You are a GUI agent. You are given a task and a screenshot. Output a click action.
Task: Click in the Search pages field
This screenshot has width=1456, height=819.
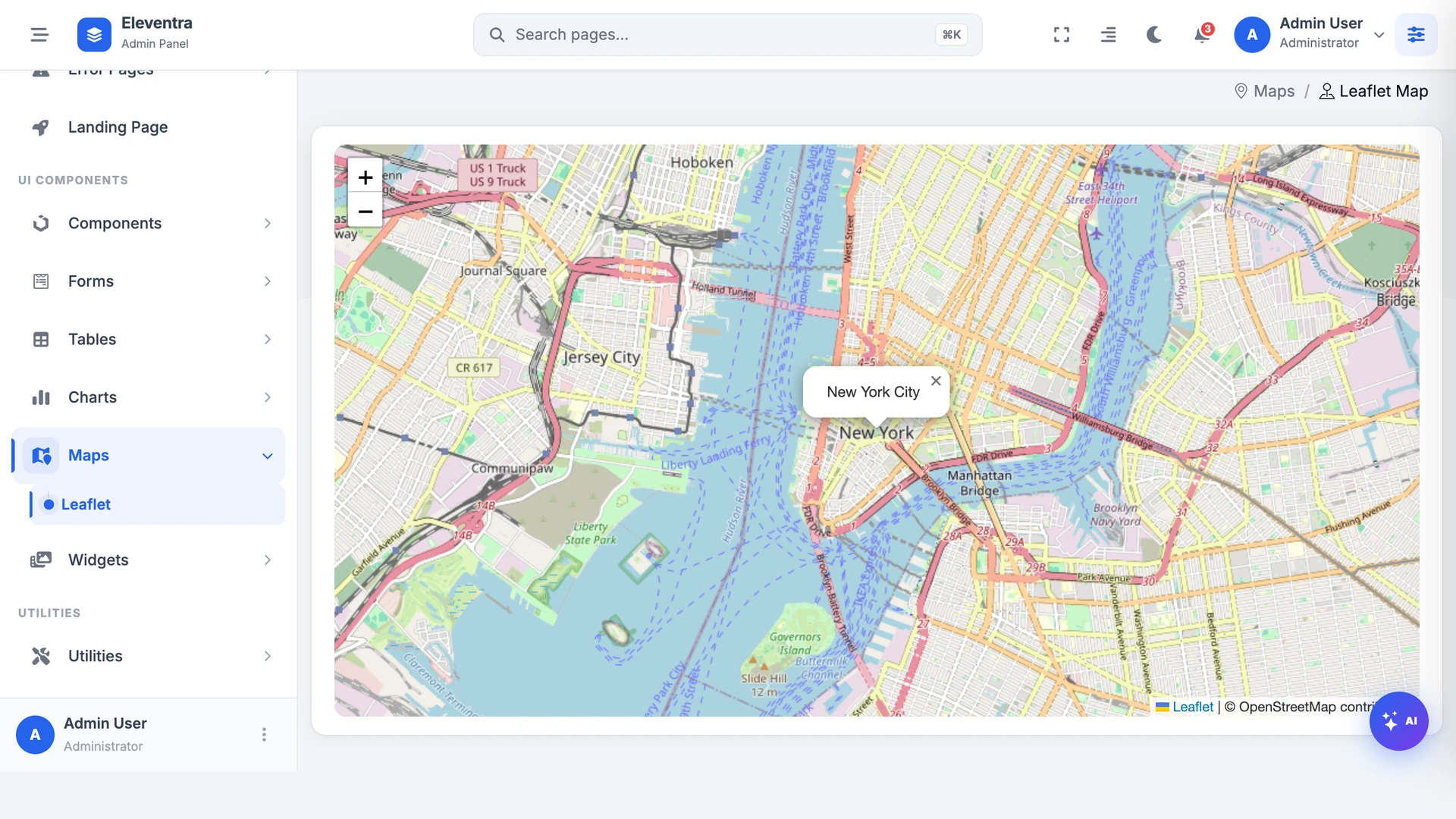(x=727, y=34)
